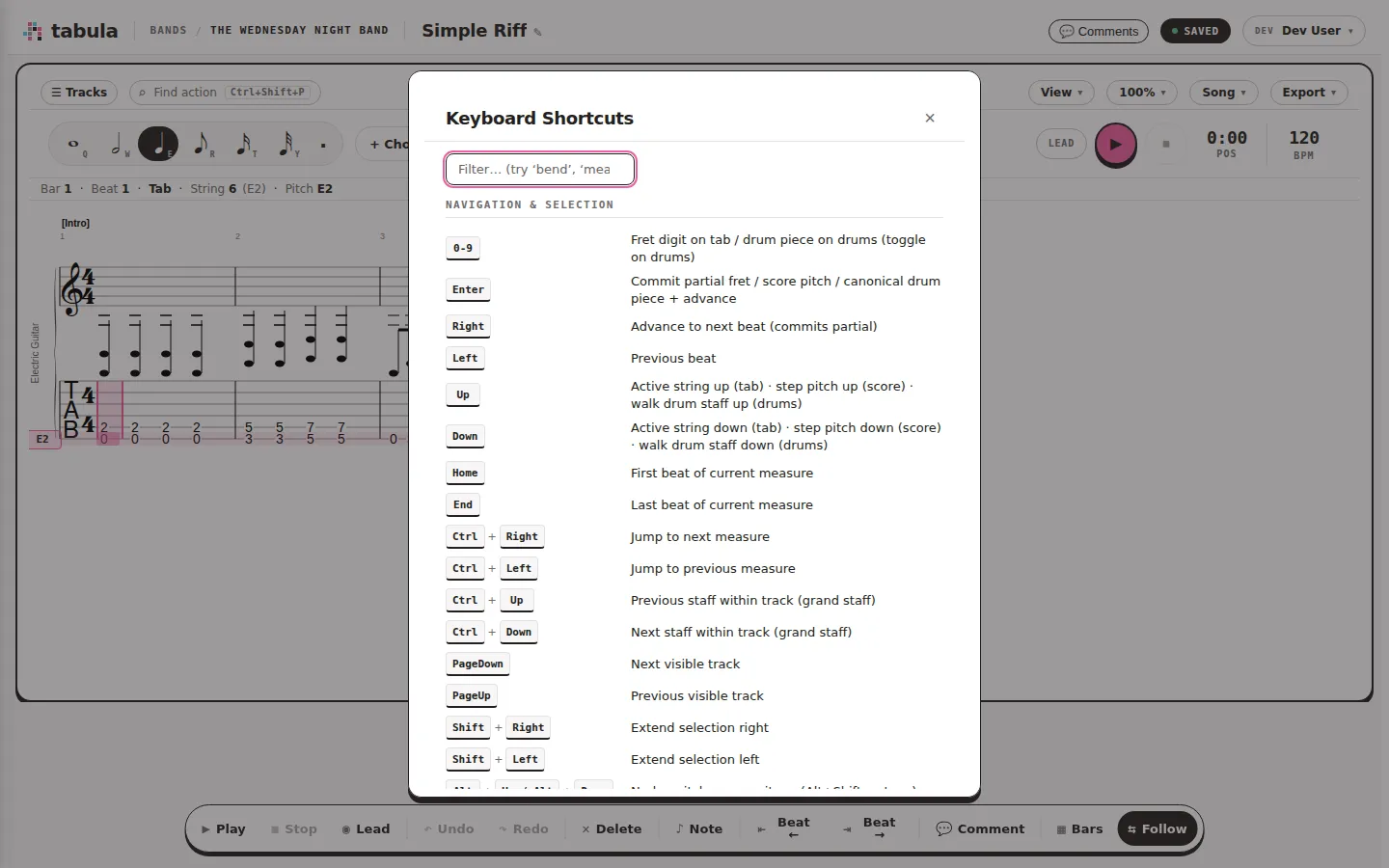Screen dimensions: 1389x868
Task: Click the [Intro] section marker
Action: (75, 224)
